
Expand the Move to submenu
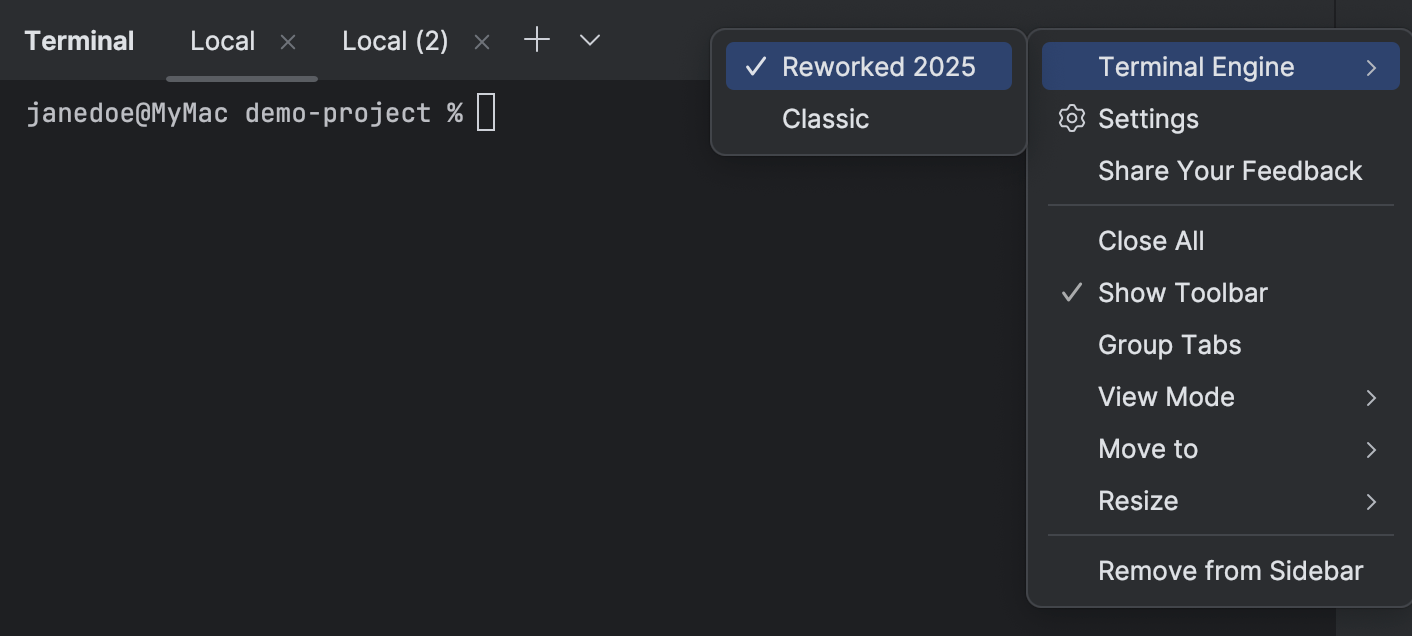[1147, 449]
